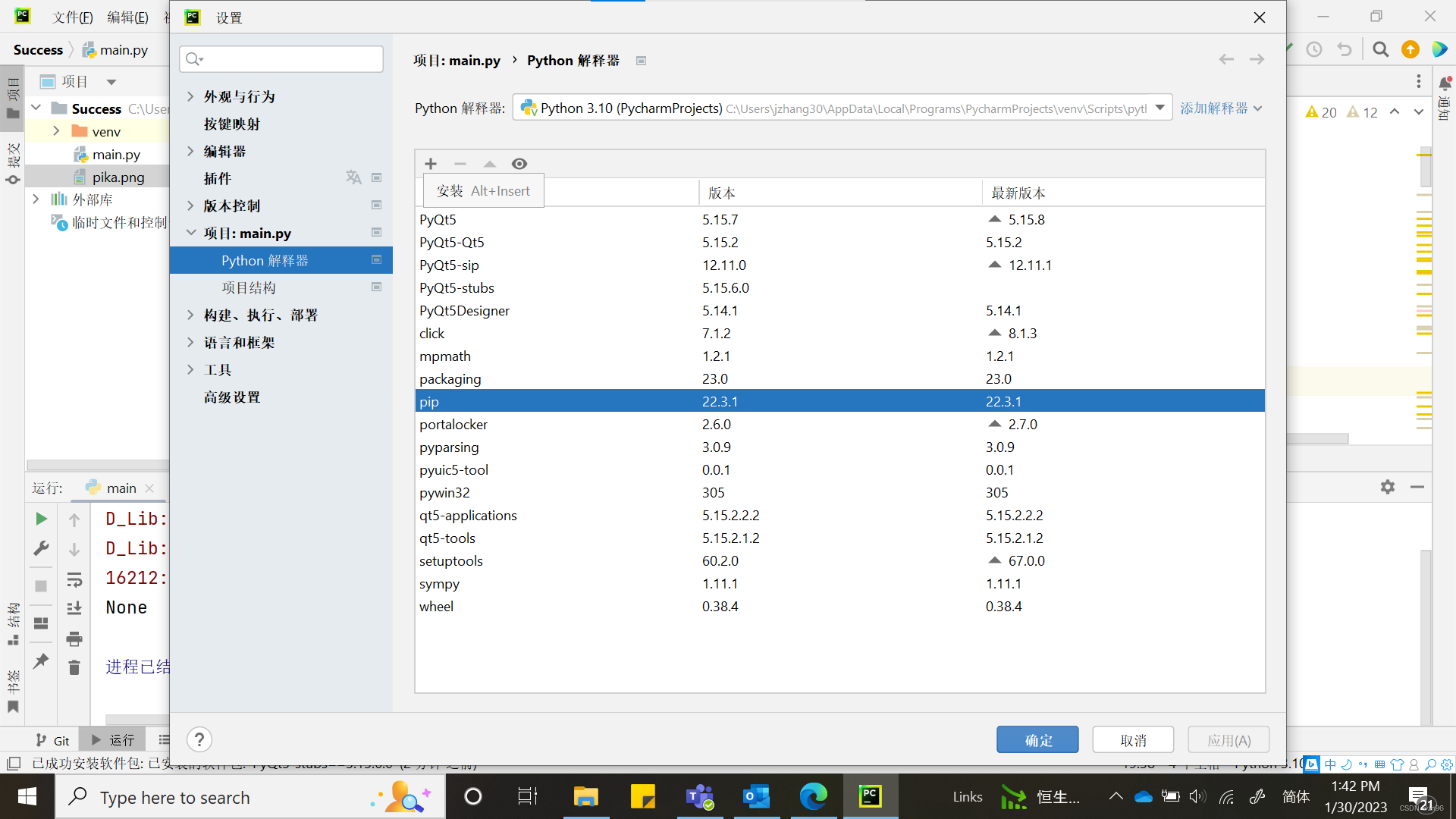The width and height of the screenshot is (1456, 819).
Task: Click PyCharm taskbar icon in Windows taskbar
Action: (x=870, y=797)
